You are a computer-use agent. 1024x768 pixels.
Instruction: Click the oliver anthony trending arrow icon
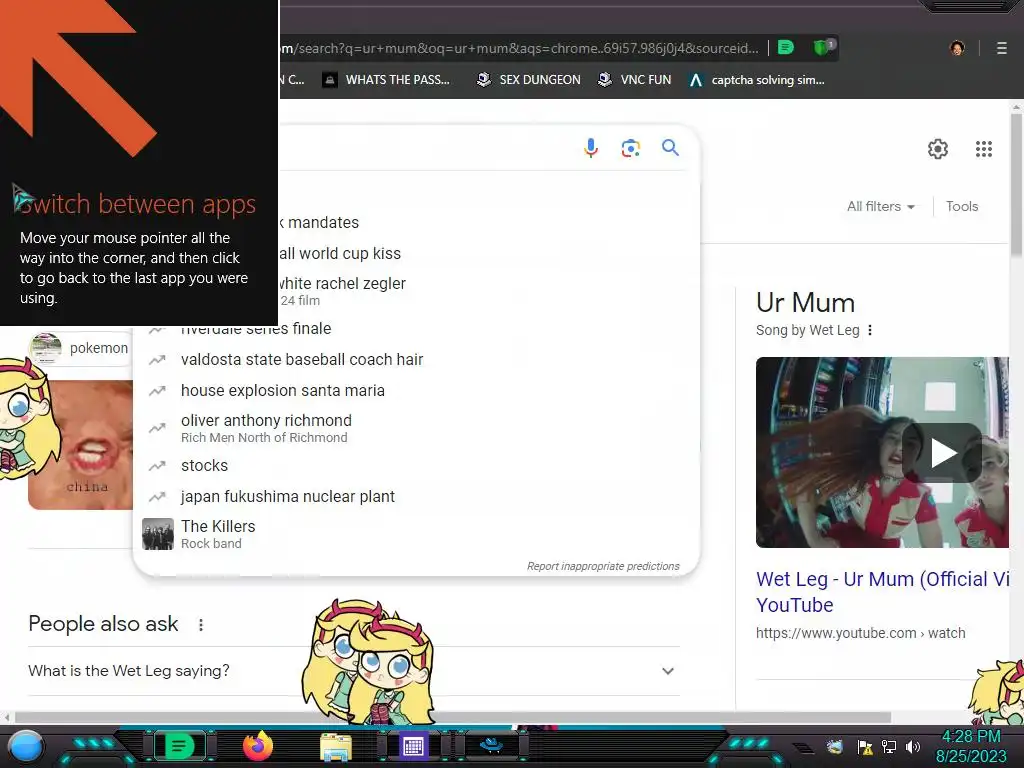pyautogui.click(x=157, y=428)
